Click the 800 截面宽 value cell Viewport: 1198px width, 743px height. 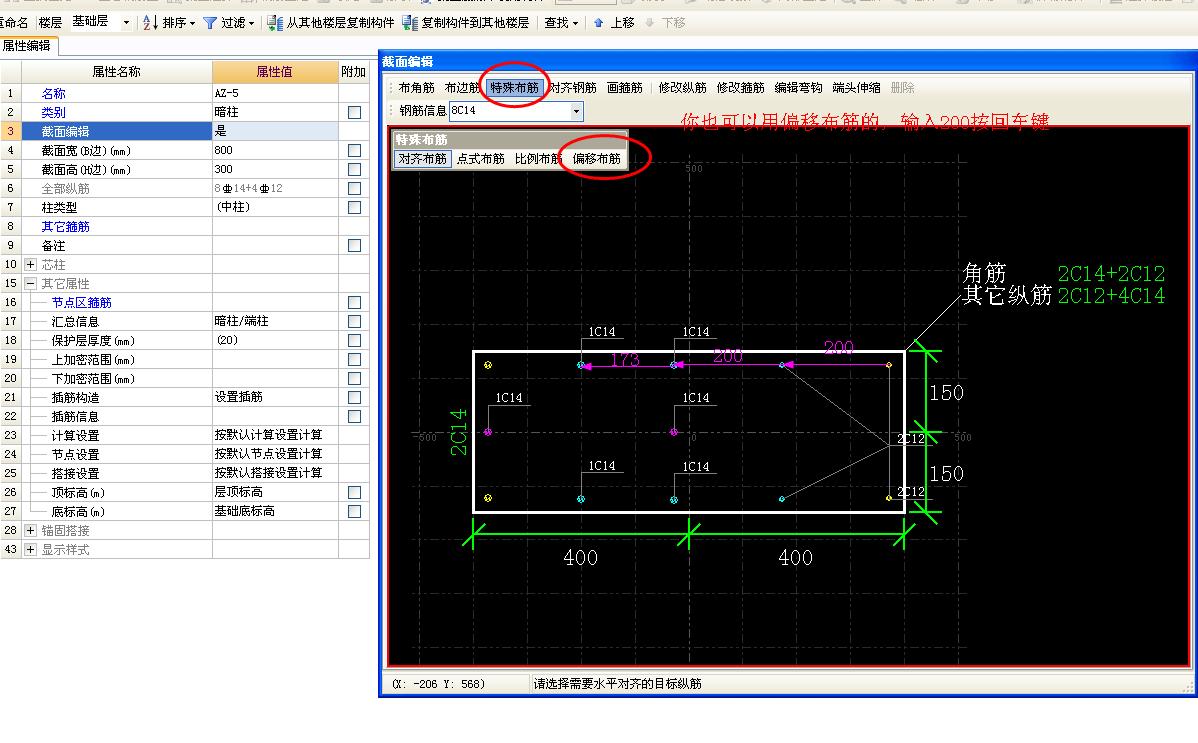(275, 151)
